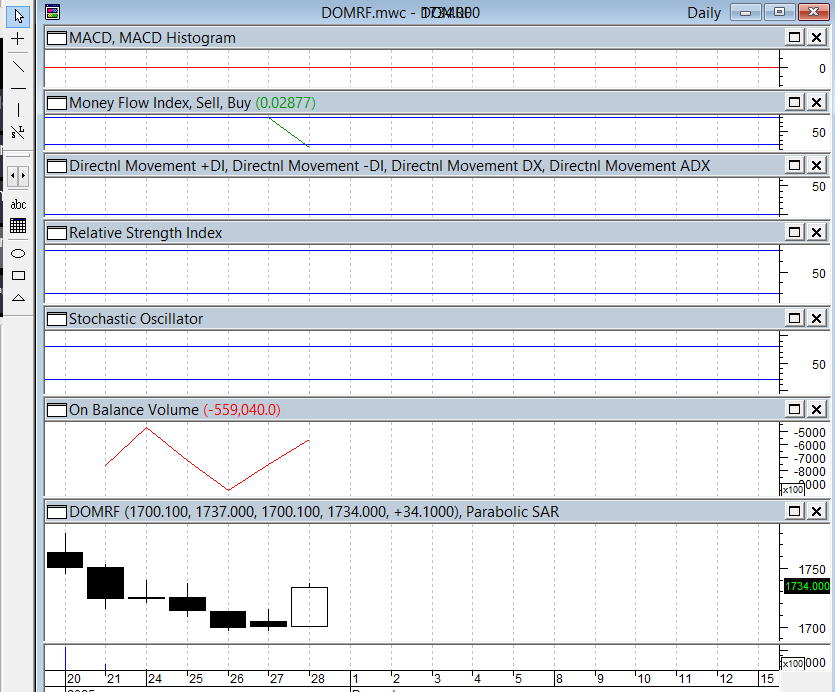Open the Directnl Movement panel menu icon
The width and height of the screenshot is (835, 692).
(57, 166)
